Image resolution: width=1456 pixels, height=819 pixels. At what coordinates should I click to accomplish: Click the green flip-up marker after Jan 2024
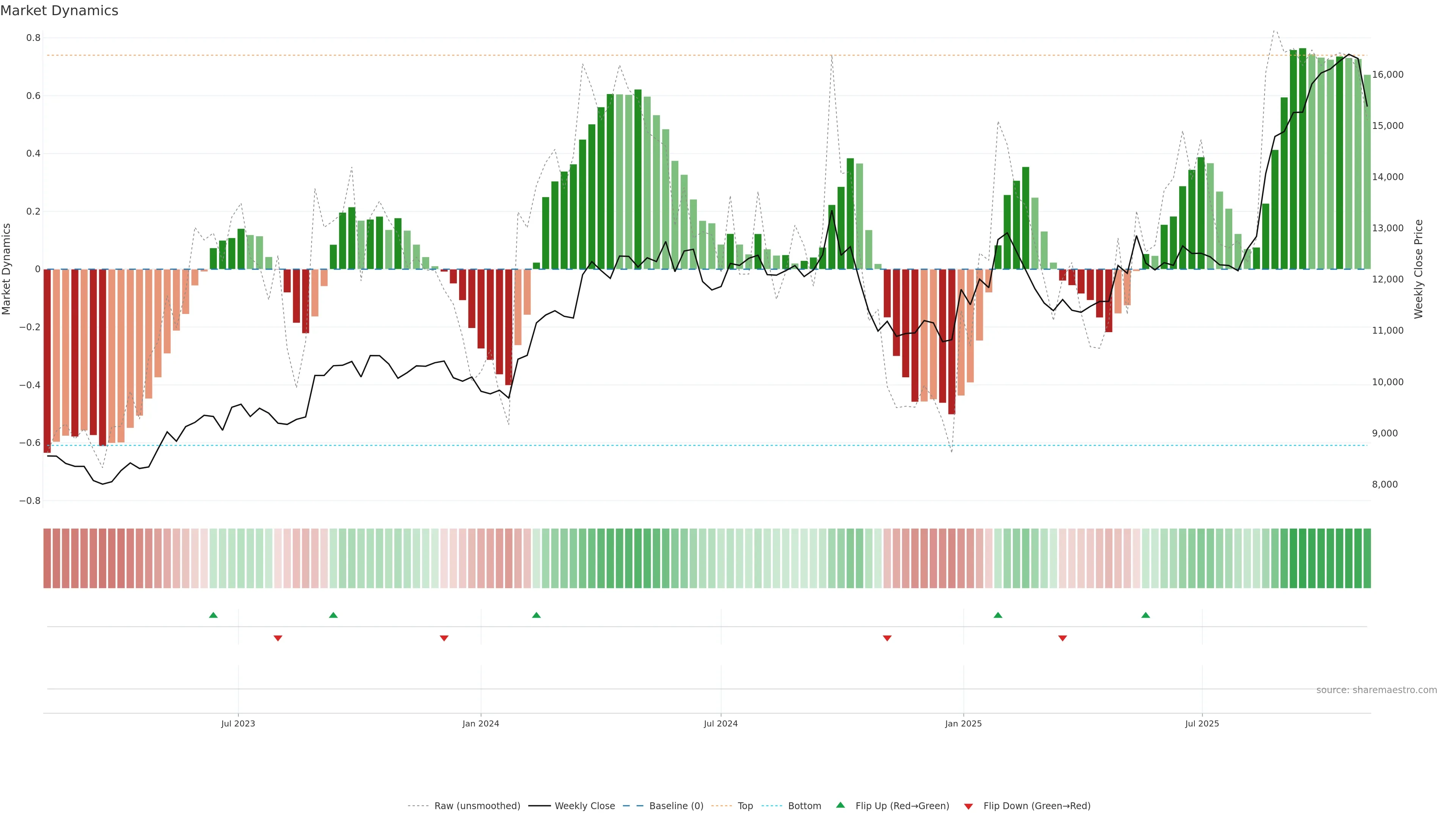pos(537,615)
